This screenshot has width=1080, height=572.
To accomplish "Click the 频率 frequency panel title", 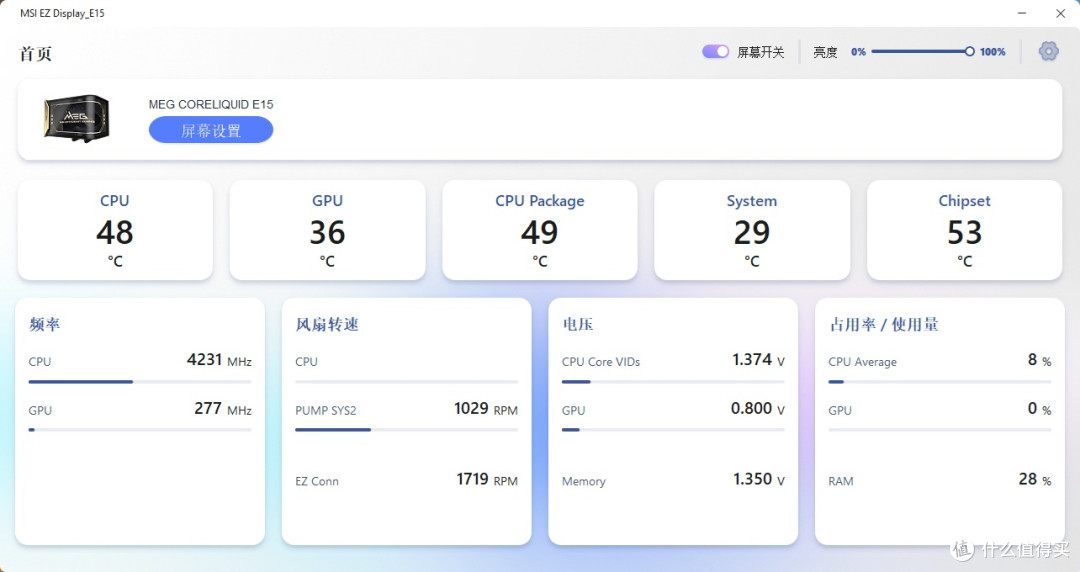I will tap(45, 325).
